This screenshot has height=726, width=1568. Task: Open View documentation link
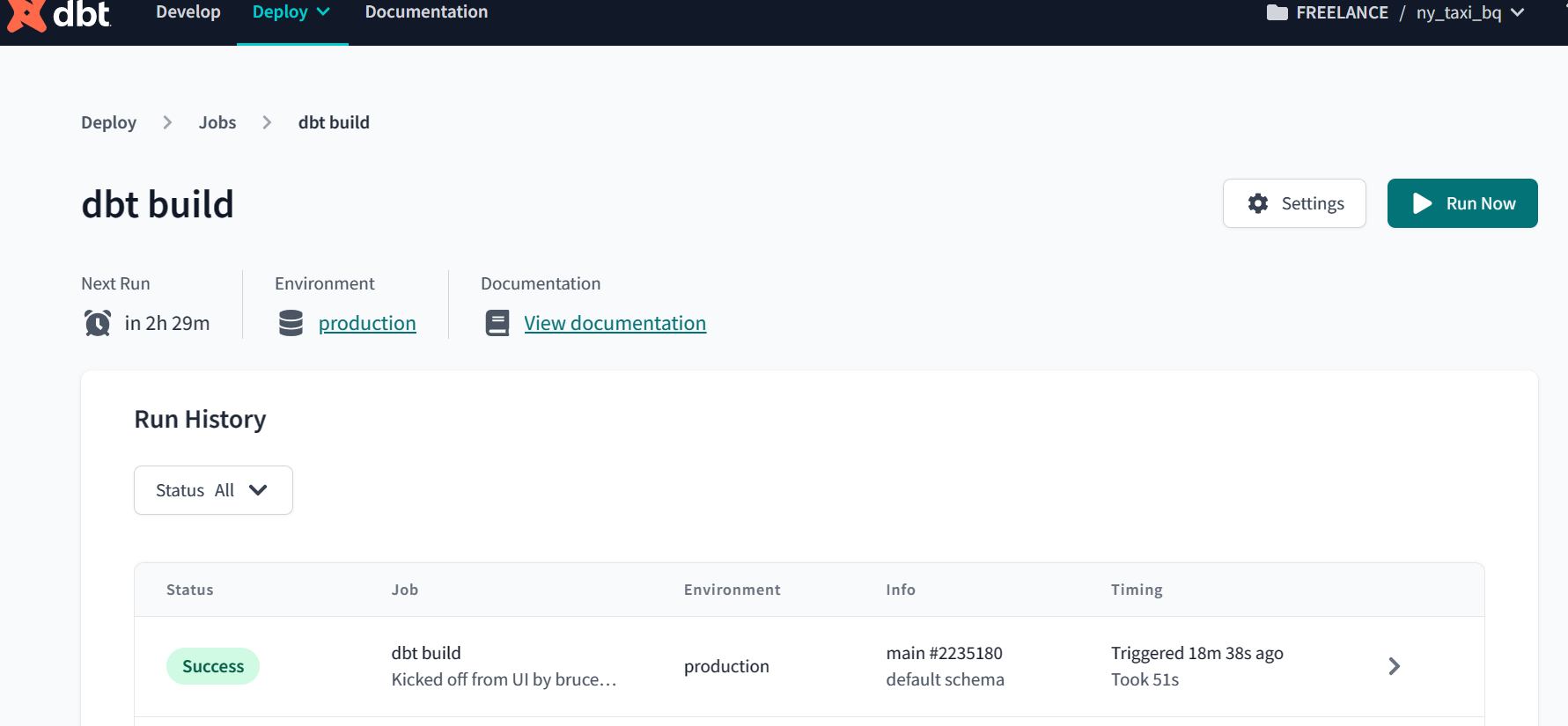(615, 324)
